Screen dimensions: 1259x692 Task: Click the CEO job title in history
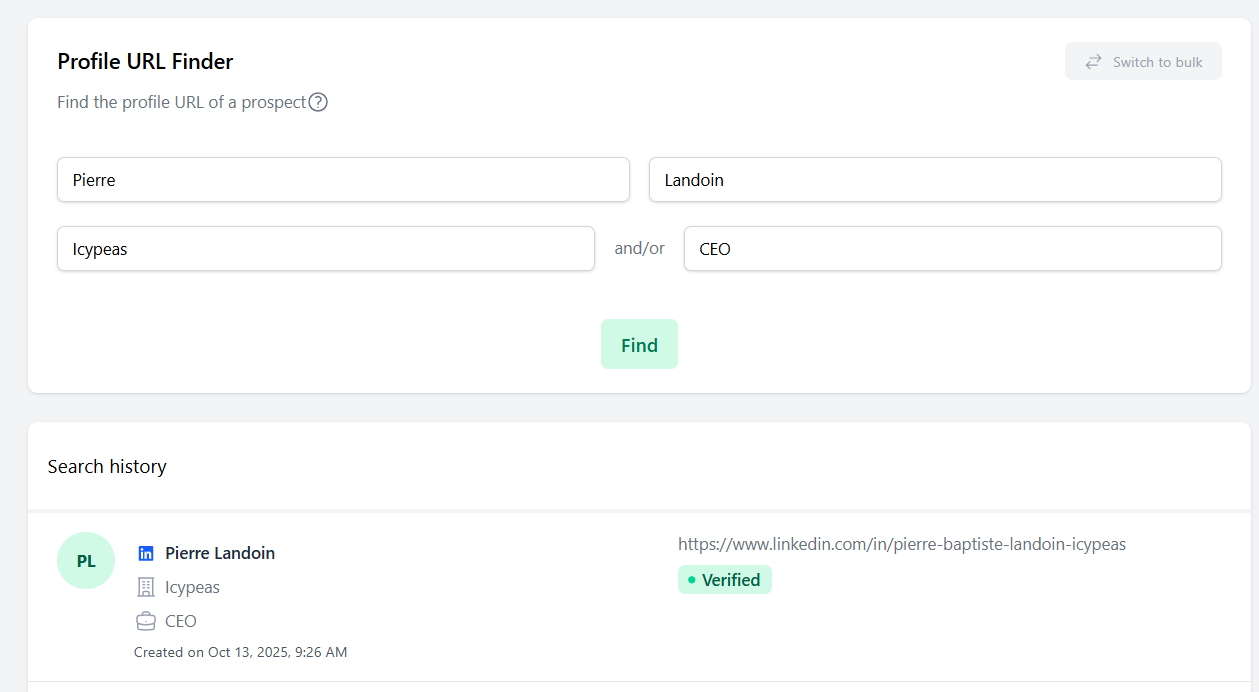coord(181,621)
